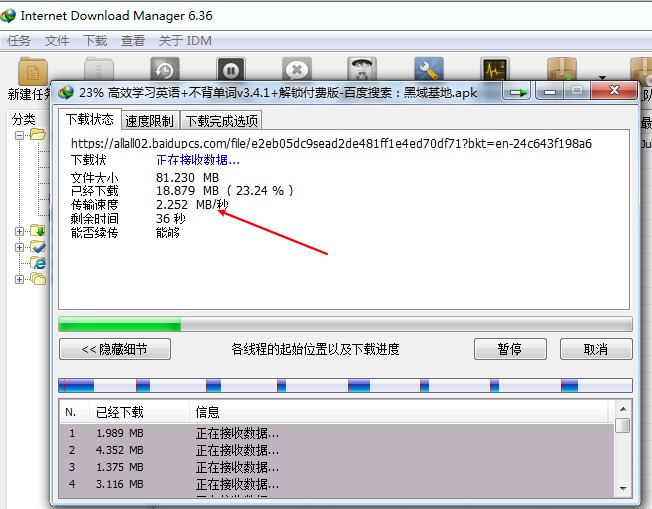Collapse the top category tree node
This screenshot has width=652, height=509.
coord(19,135)
